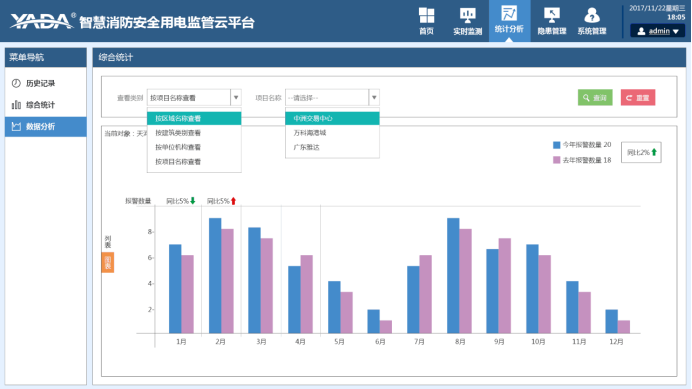Expand the 项目名称 dropdown arrow
The image size is (692, 389).
(x=374, y=98)
